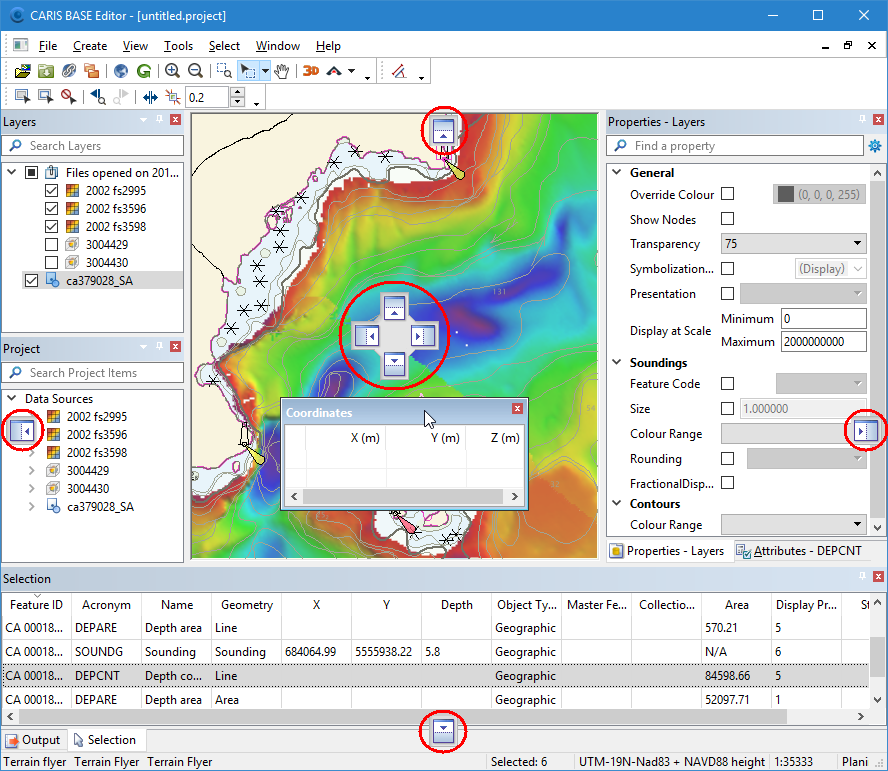Close the Coordinates window
The width and height of the screenshot is (888, 771).
point(517,409)
